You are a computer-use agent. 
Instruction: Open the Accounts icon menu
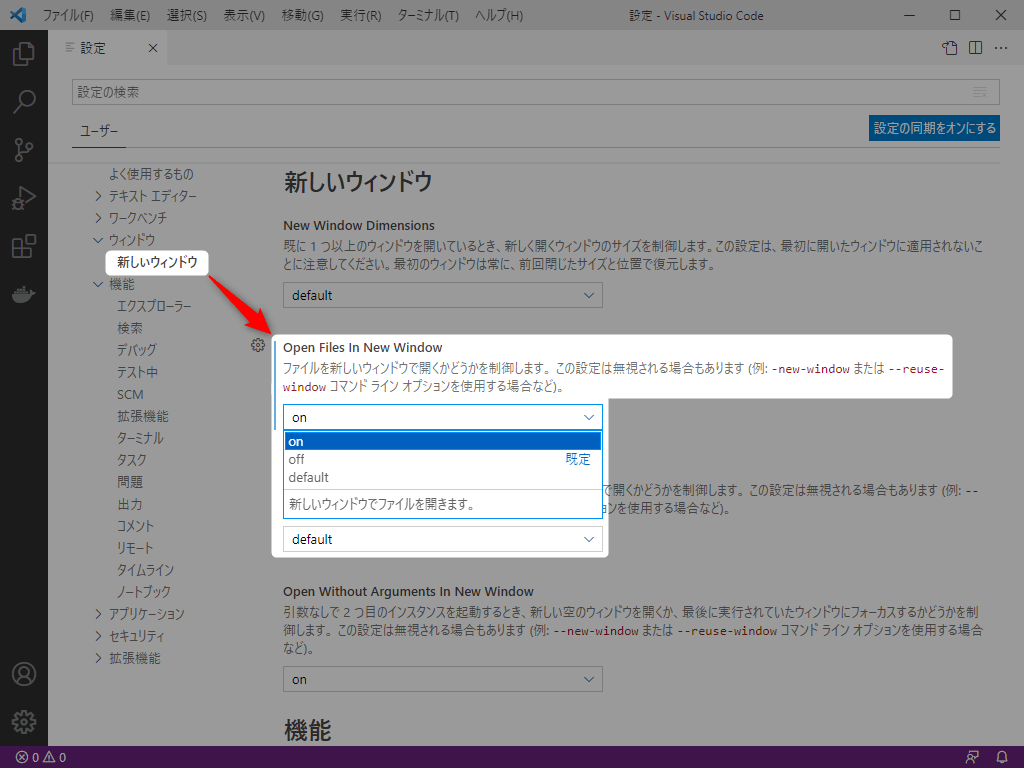(x=24, y=674)
